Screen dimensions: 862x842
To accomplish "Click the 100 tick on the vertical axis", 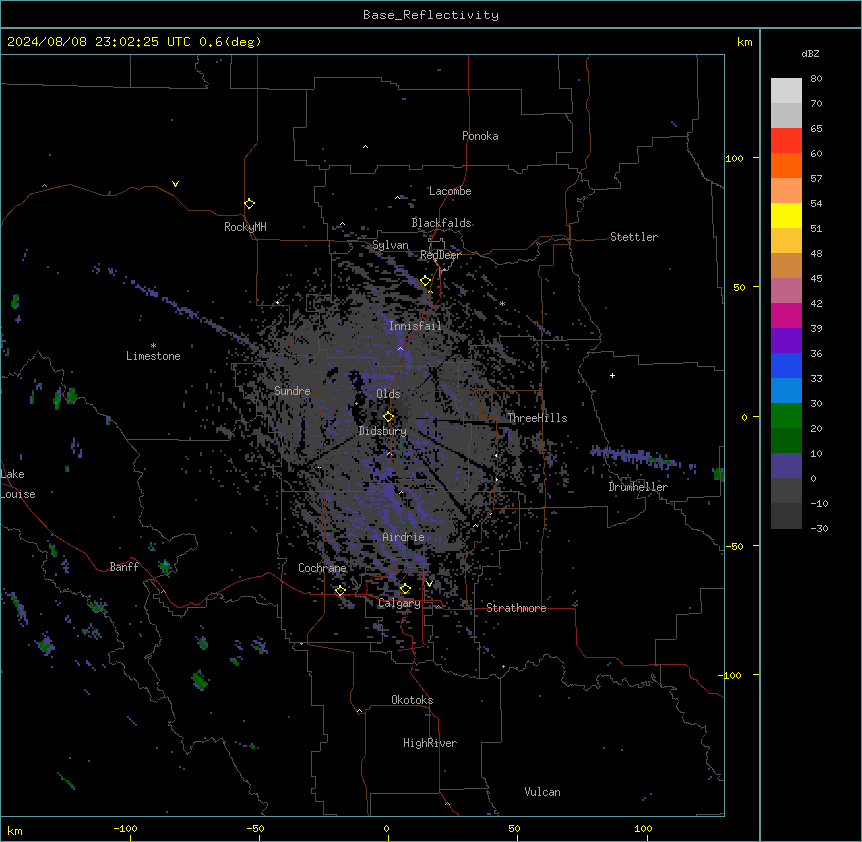I will [734, 158].
